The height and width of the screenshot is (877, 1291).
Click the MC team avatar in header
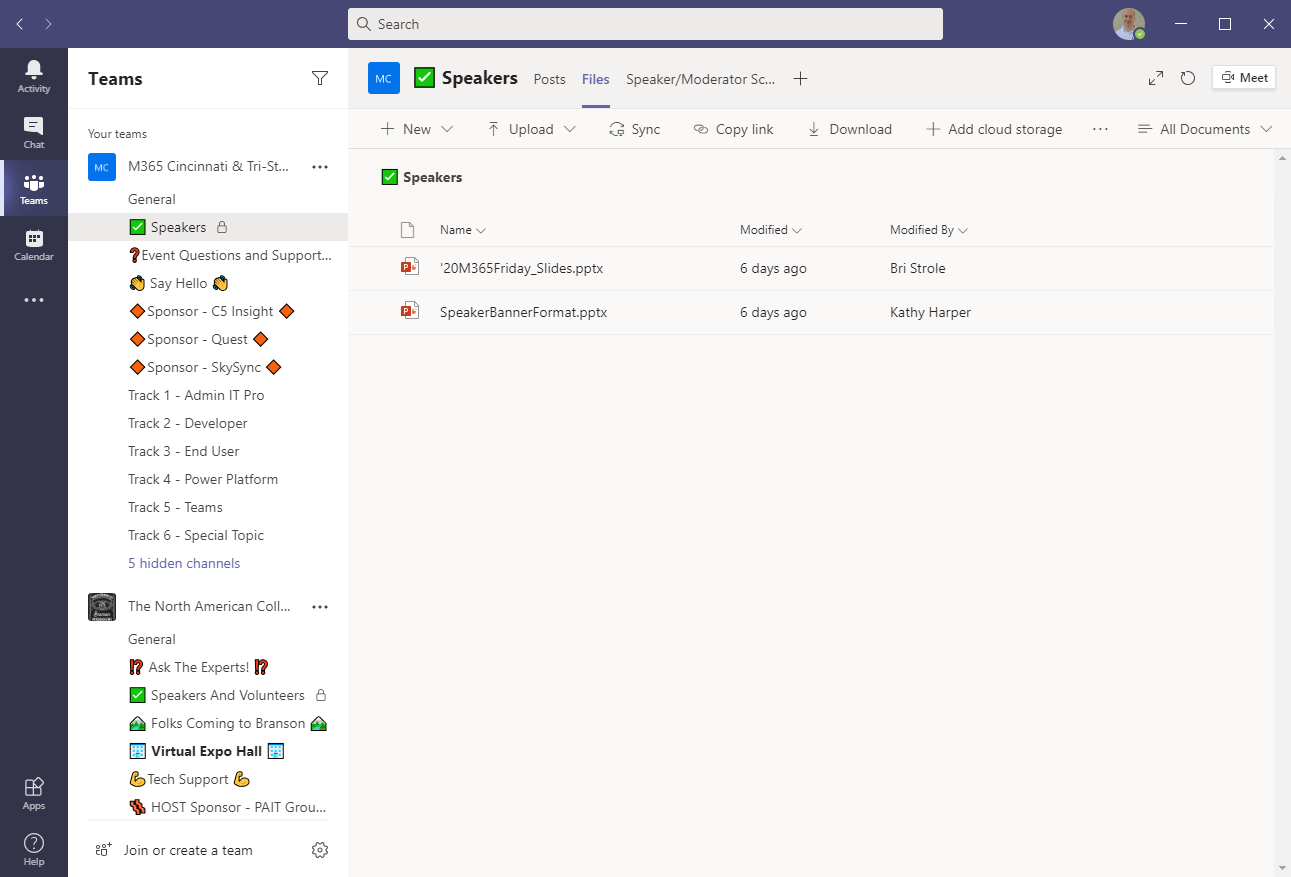click(x=384, y=78)
